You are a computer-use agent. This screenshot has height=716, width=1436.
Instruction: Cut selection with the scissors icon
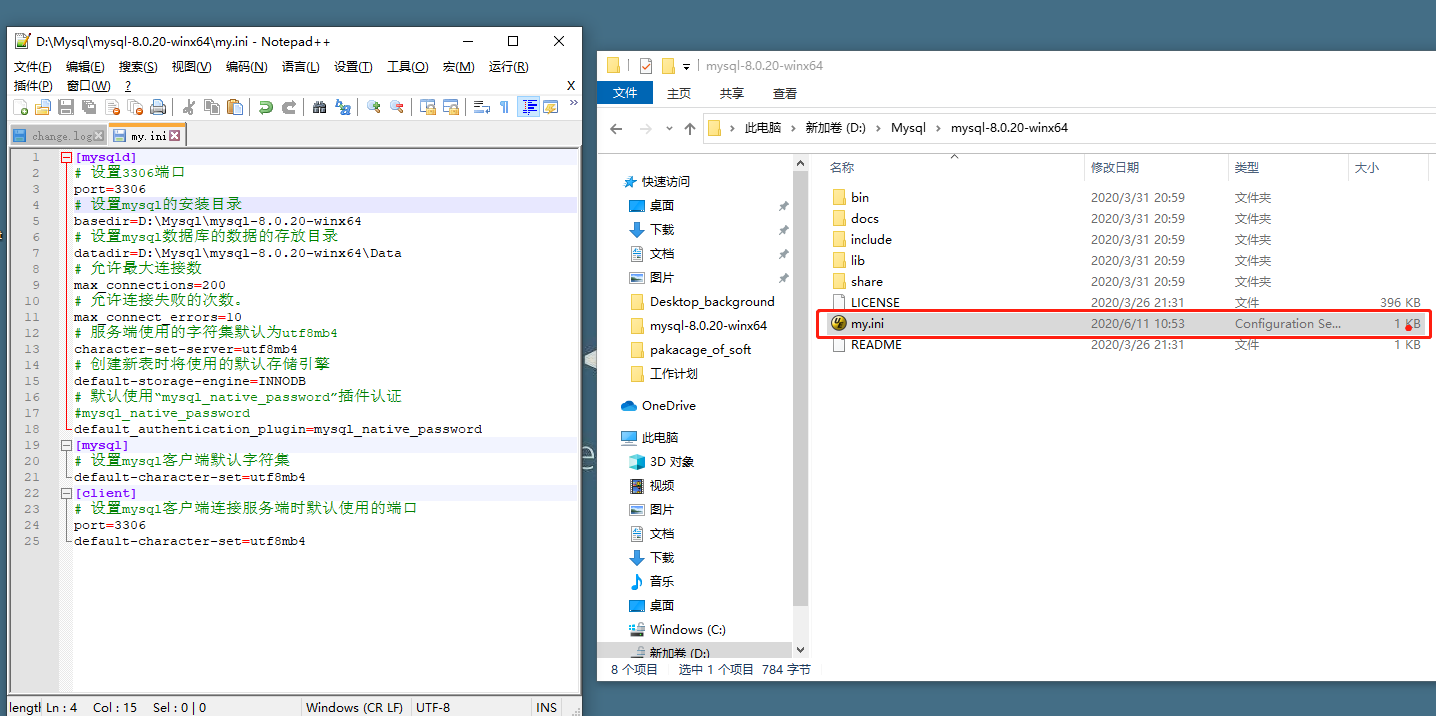[x=188, y=107]
